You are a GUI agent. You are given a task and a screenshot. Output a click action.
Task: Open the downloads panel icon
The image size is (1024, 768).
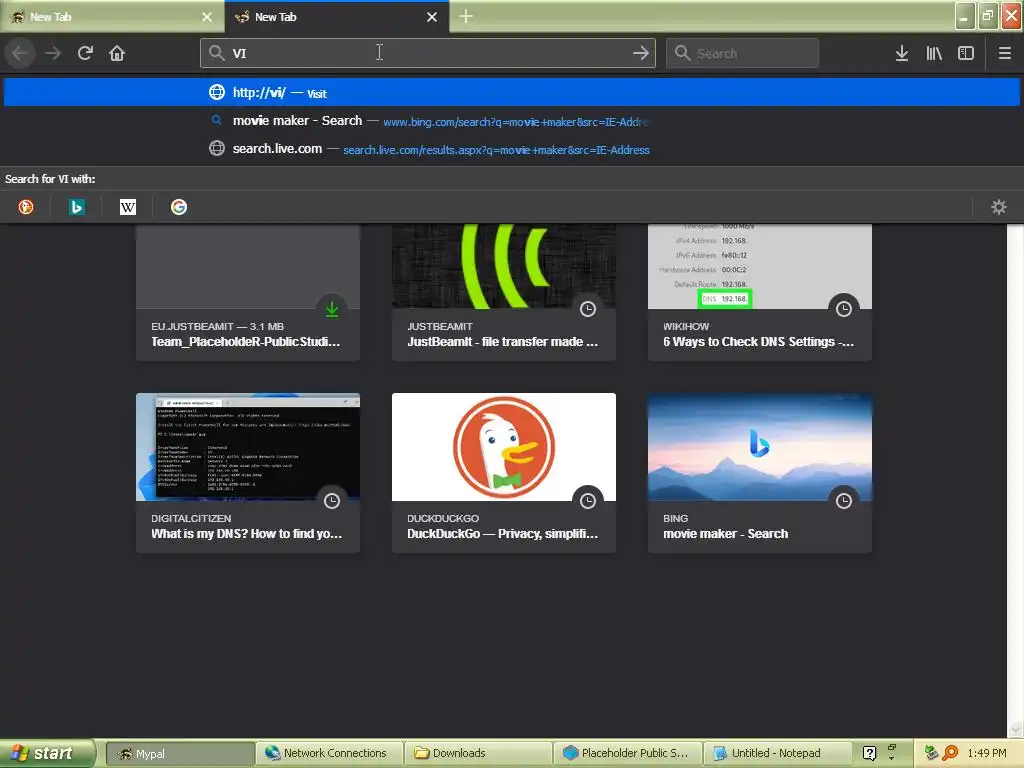pos(901,53)
